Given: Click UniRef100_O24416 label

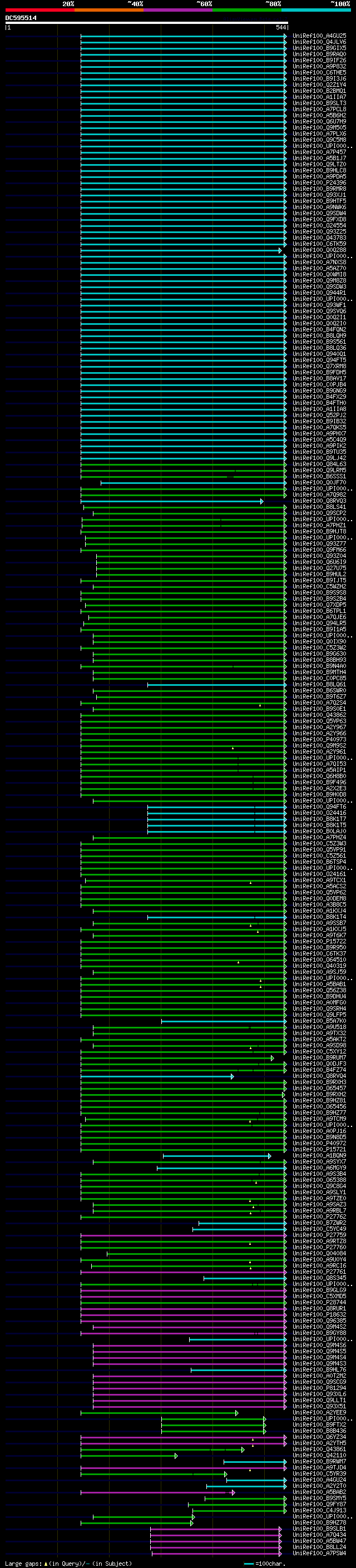Looking at the screenshot, I should 319,813.
